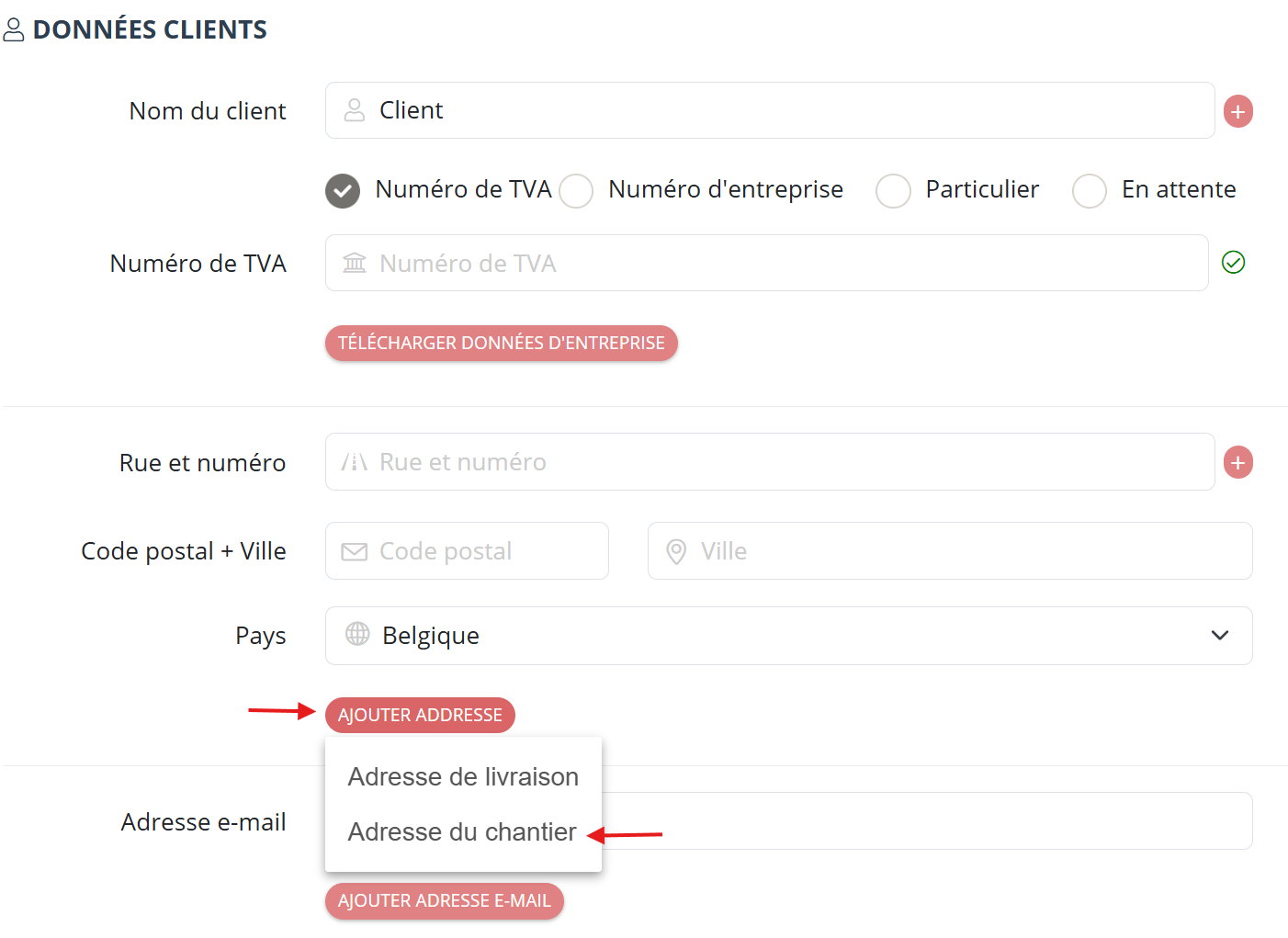Click the globe icon in Pays field
The height and width of the screenshot is (938, 1288).
(x=357, y=634)
